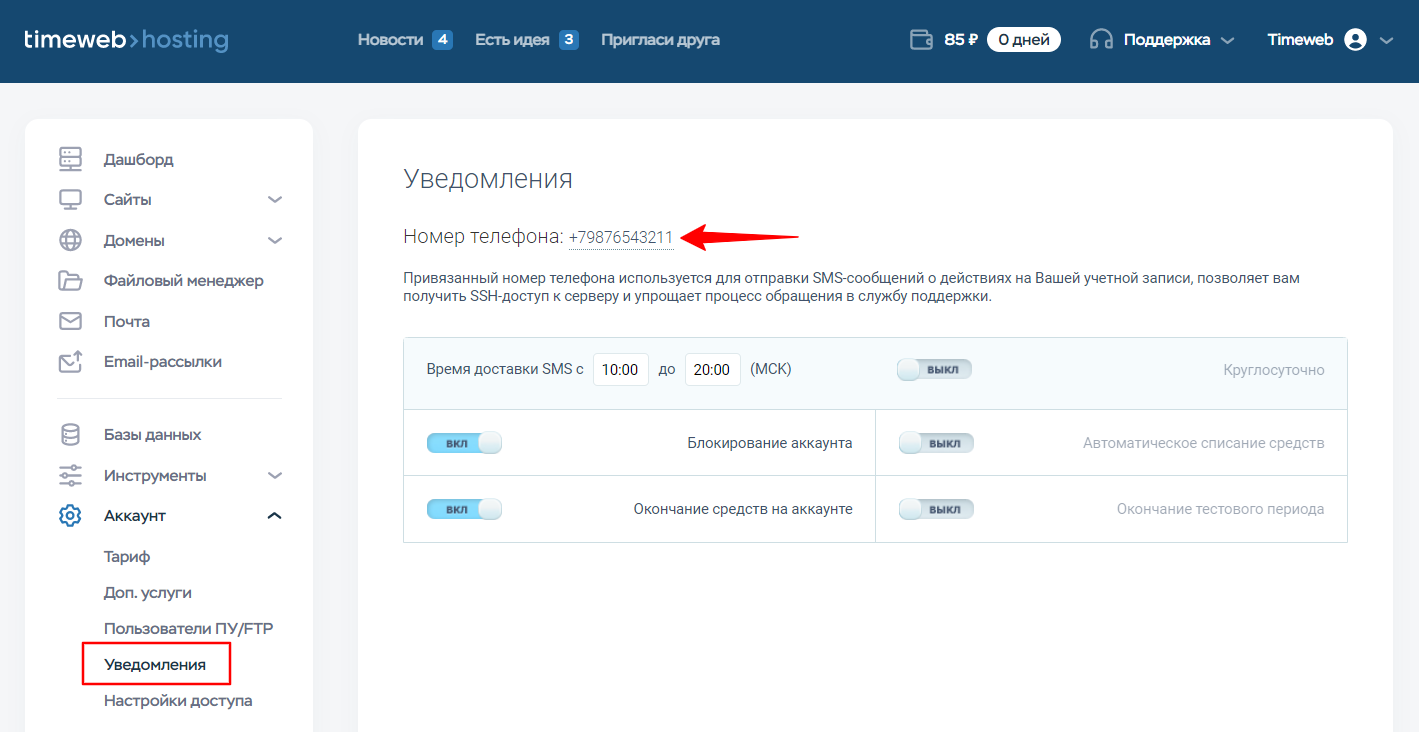
Task: Click the user avatar icon in header
Action: coord(1355,40)
